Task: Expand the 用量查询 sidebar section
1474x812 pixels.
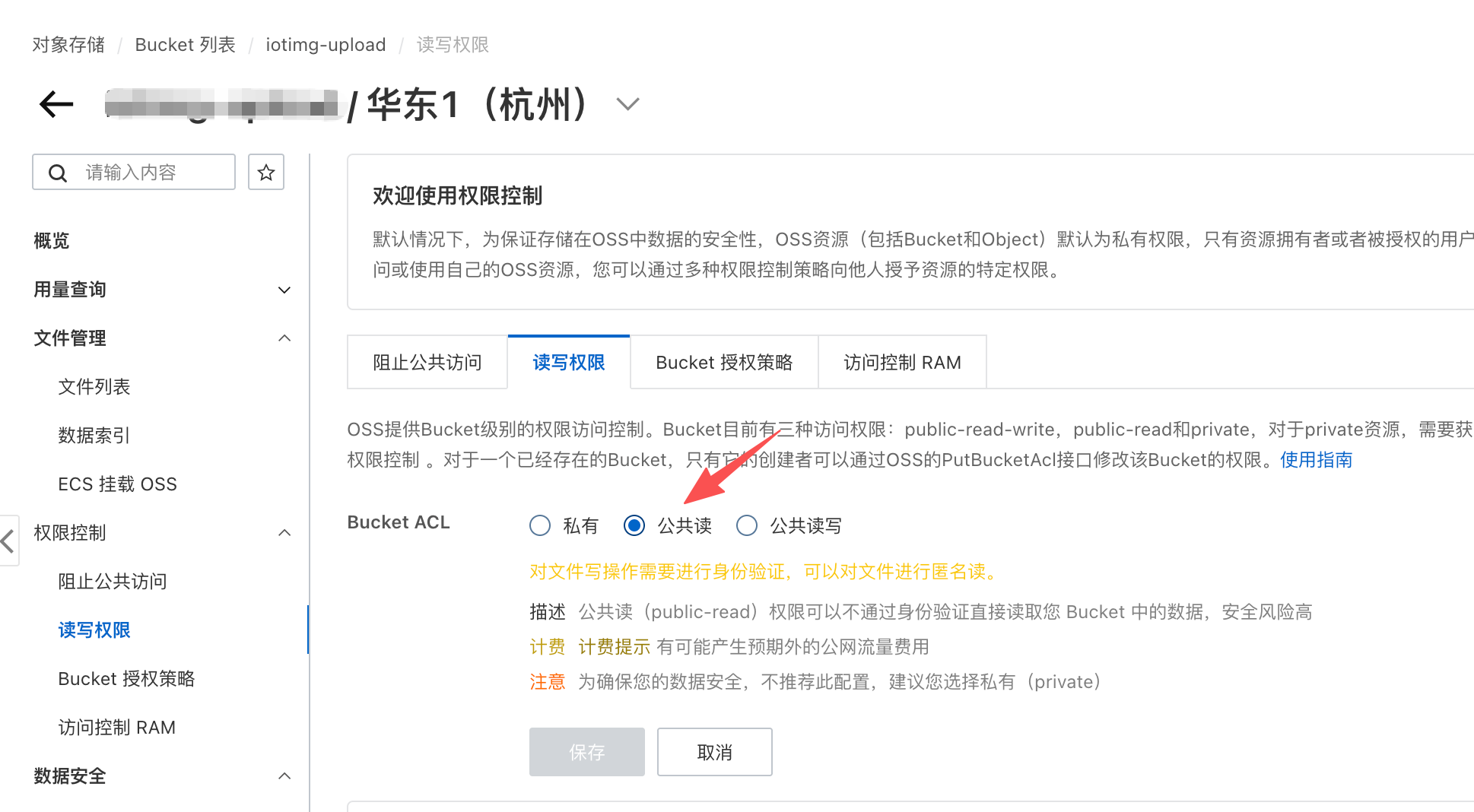Action: tap(284, 290)
